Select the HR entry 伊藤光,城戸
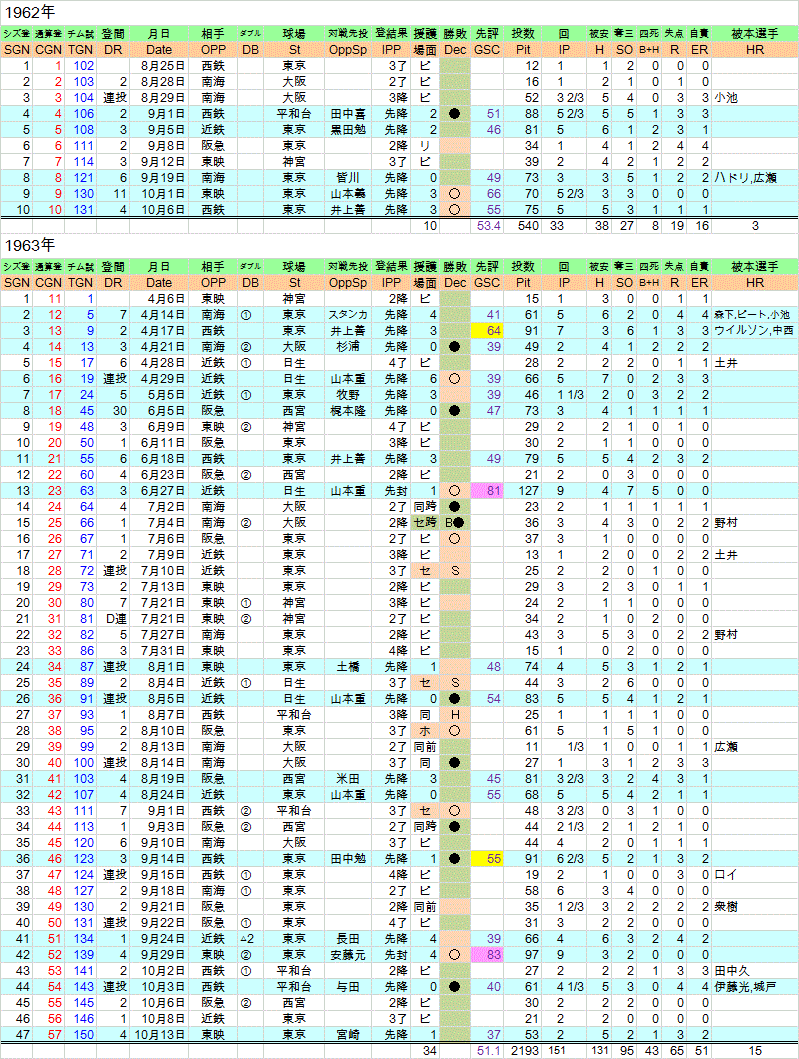 pos(746,987)
